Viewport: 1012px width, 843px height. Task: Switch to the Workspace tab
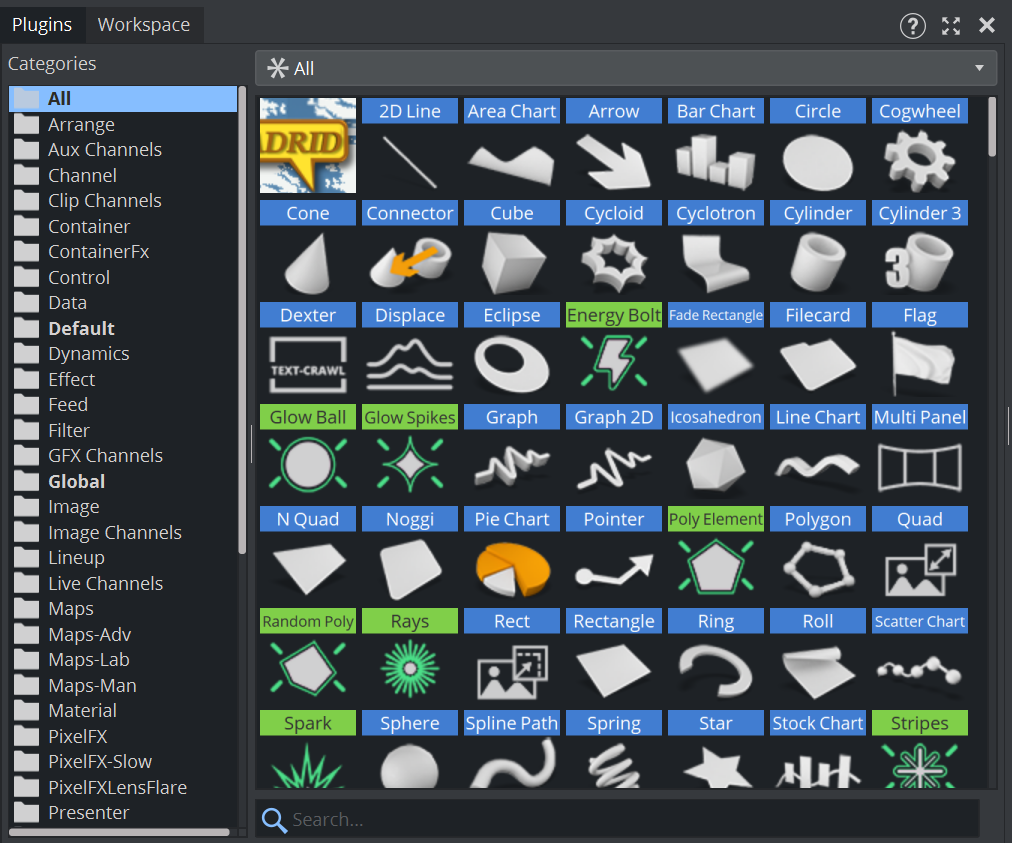[x=143, y=25]
